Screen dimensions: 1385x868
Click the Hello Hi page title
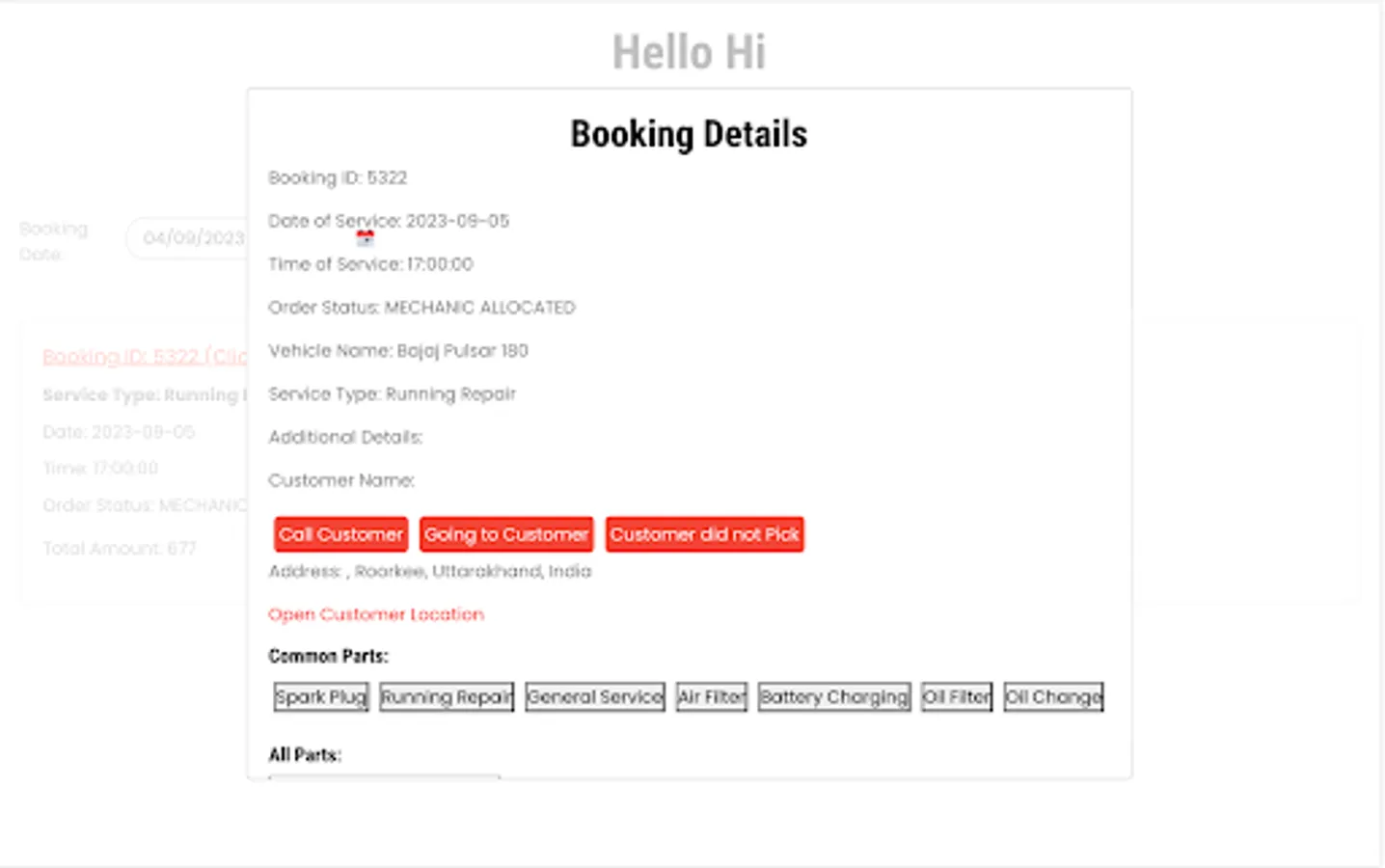coord(689,52)
